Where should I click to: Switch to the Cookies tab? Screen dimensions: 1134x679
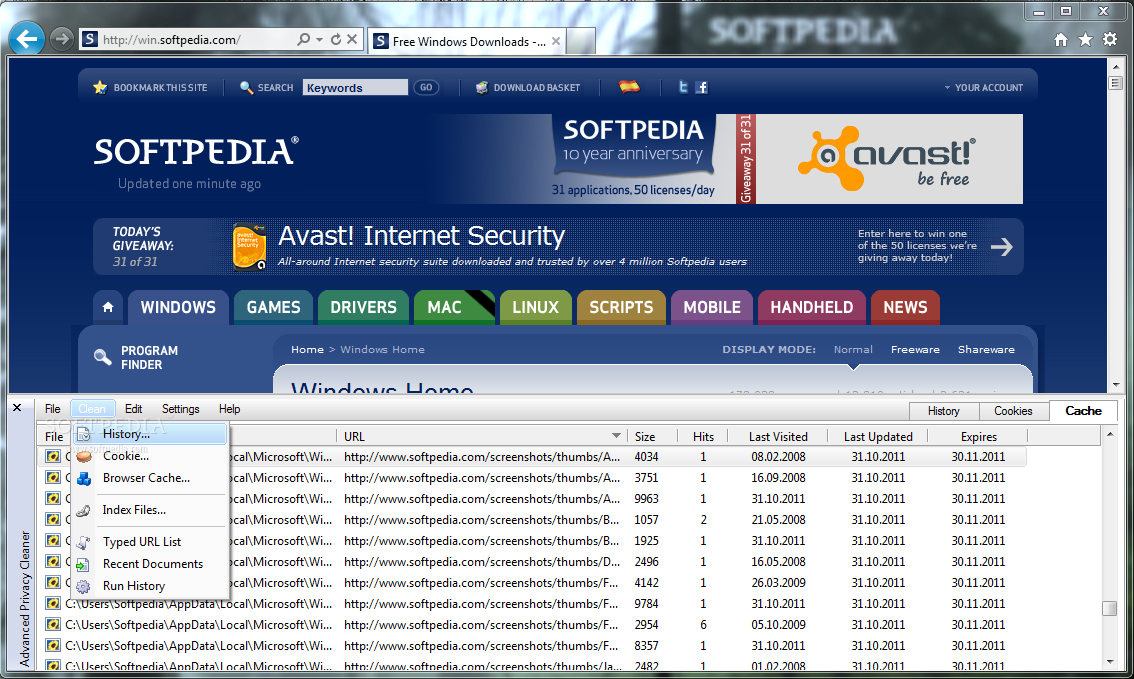1013,411
